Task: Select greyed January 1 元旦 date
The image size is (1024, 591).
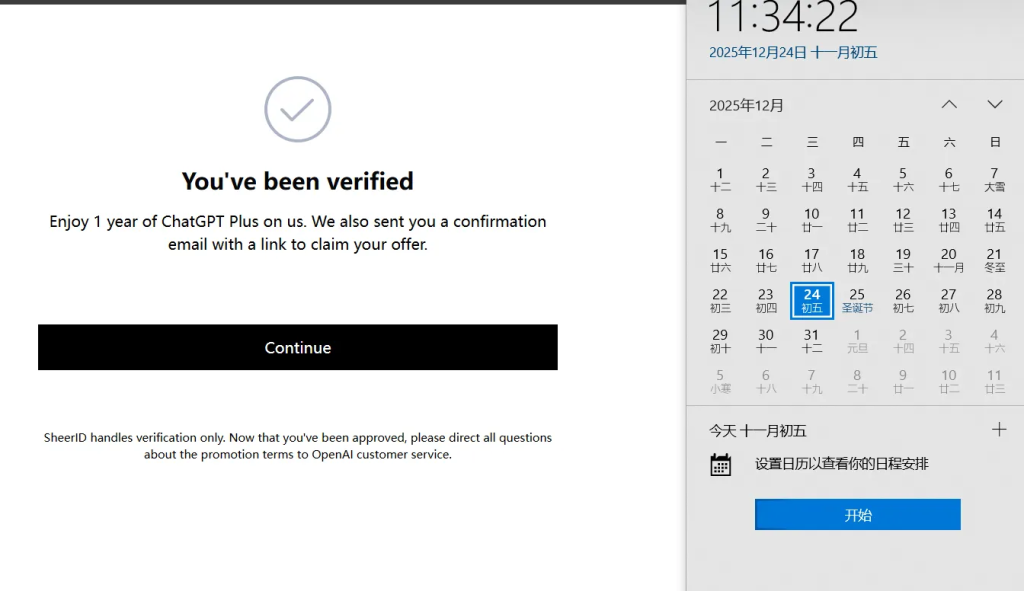Action: (x=857, y=341)
